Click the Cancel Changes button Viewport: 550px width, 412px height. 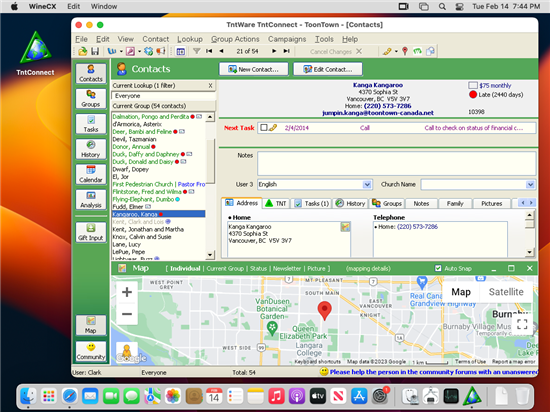[x=336, y=52]
